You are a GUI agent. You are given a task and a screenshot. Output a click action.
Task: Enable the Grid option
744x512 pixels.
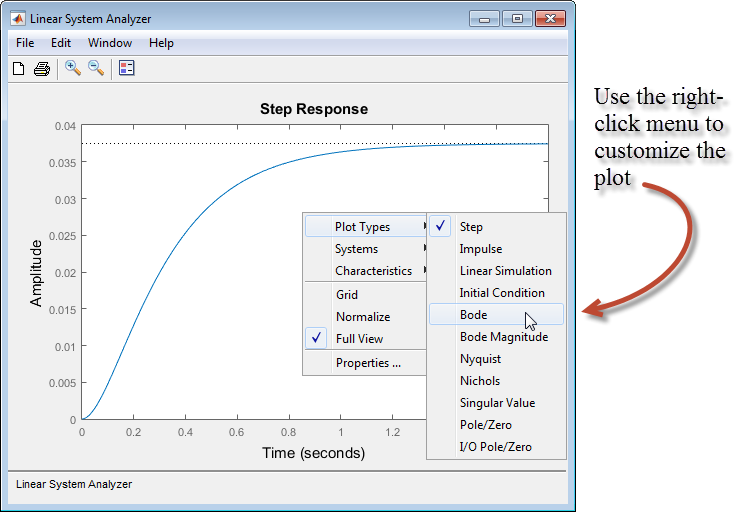click(x=347, y=295)
